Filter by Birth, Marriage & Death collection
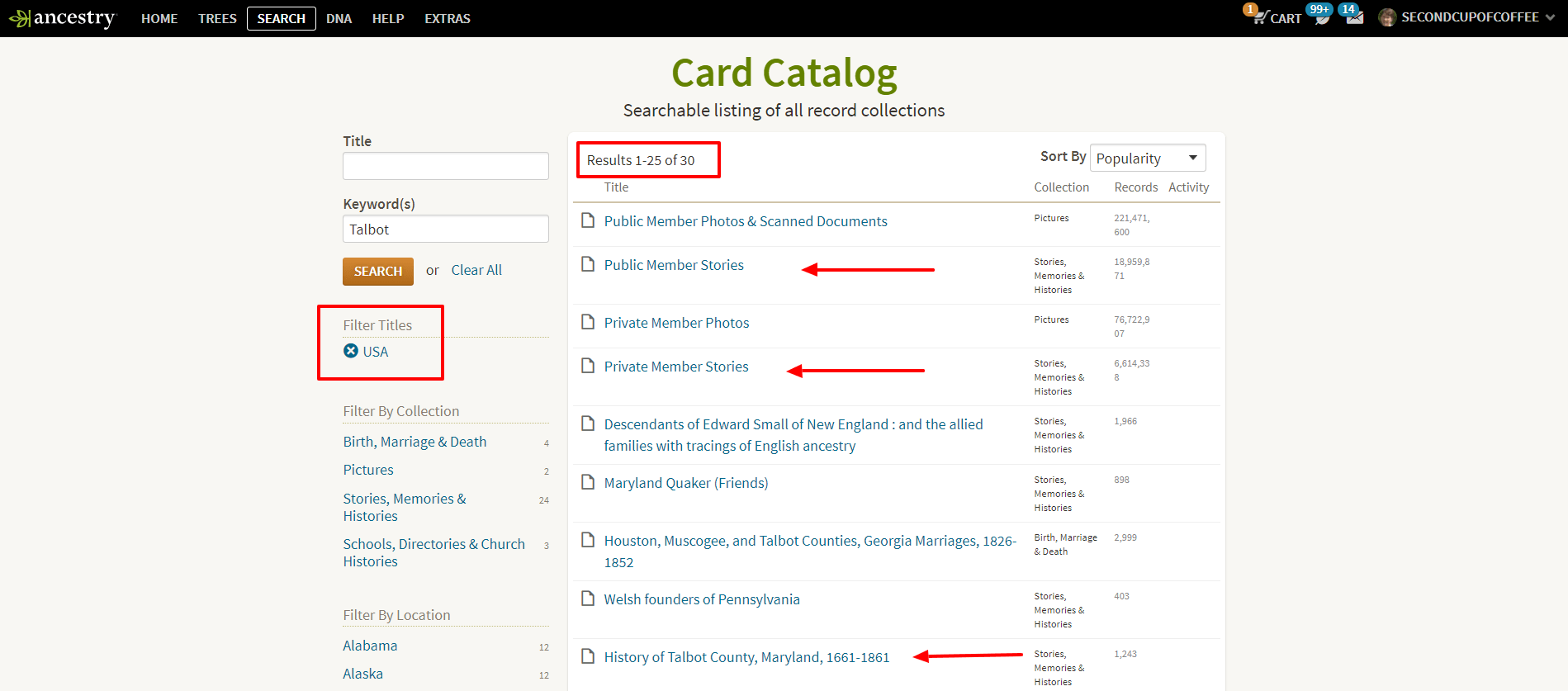 (415, 442)
